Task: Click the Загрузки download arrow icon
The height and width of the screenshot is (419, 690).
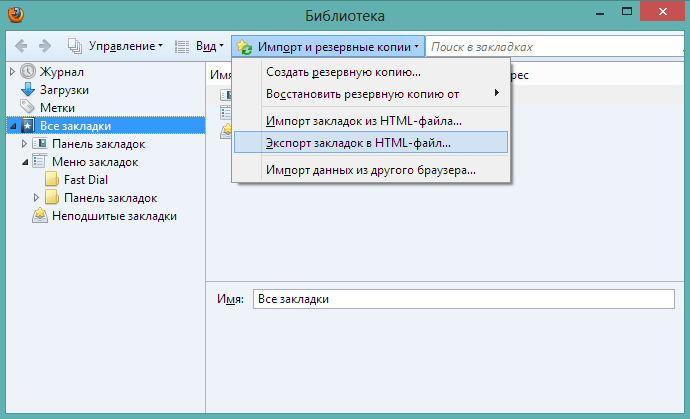Action: click(x=28, y=89)
